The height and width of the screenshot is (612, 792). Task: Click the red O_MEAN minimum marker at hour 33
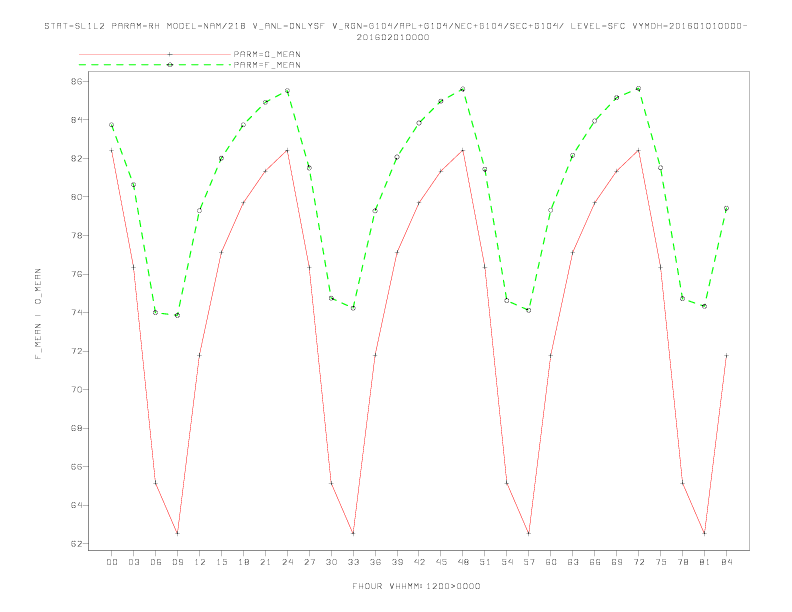click(x=353, y=533)
